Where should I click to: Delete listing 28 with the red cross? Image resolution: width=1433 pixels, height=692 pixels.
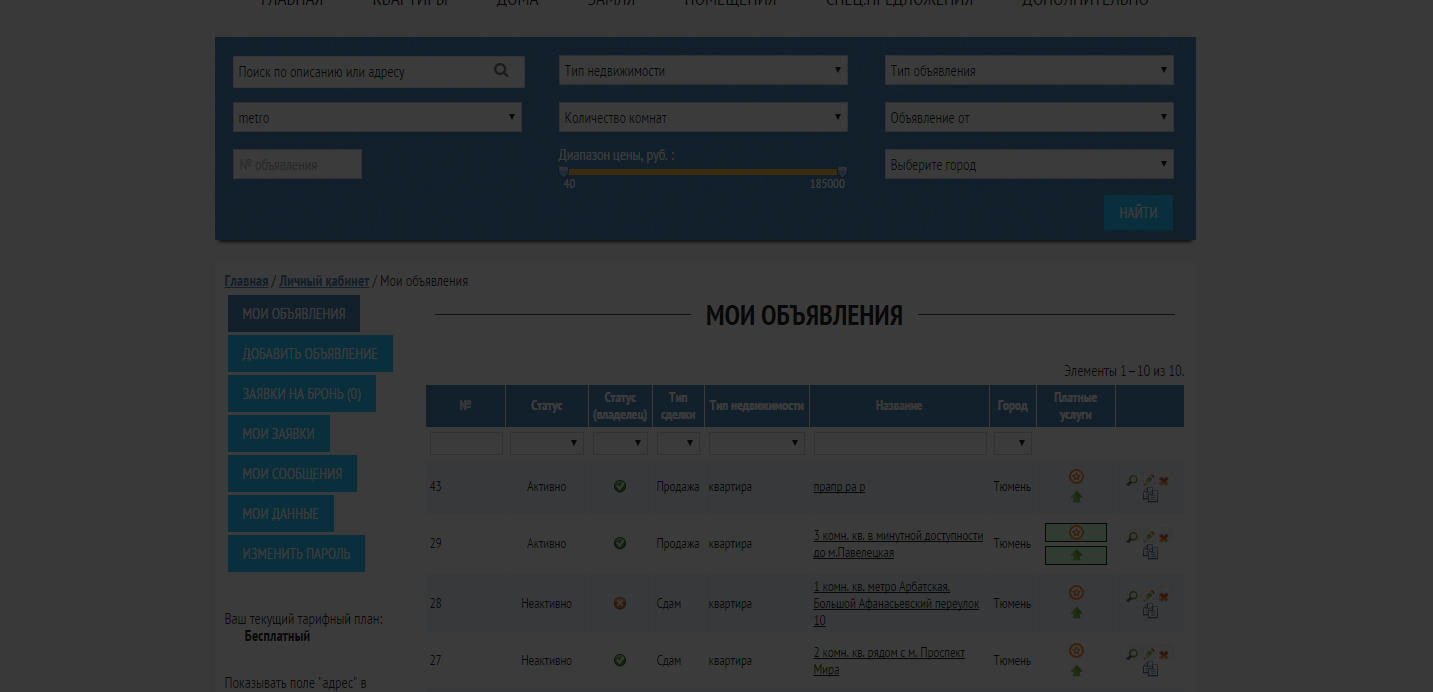pyautogui.click(x=1164, y=597)
